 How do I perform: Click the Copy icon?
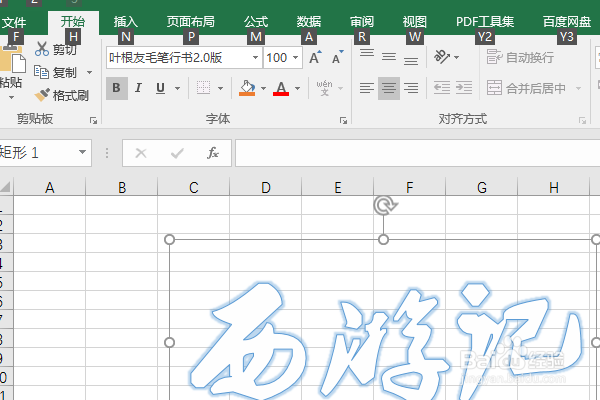(41, 72)
